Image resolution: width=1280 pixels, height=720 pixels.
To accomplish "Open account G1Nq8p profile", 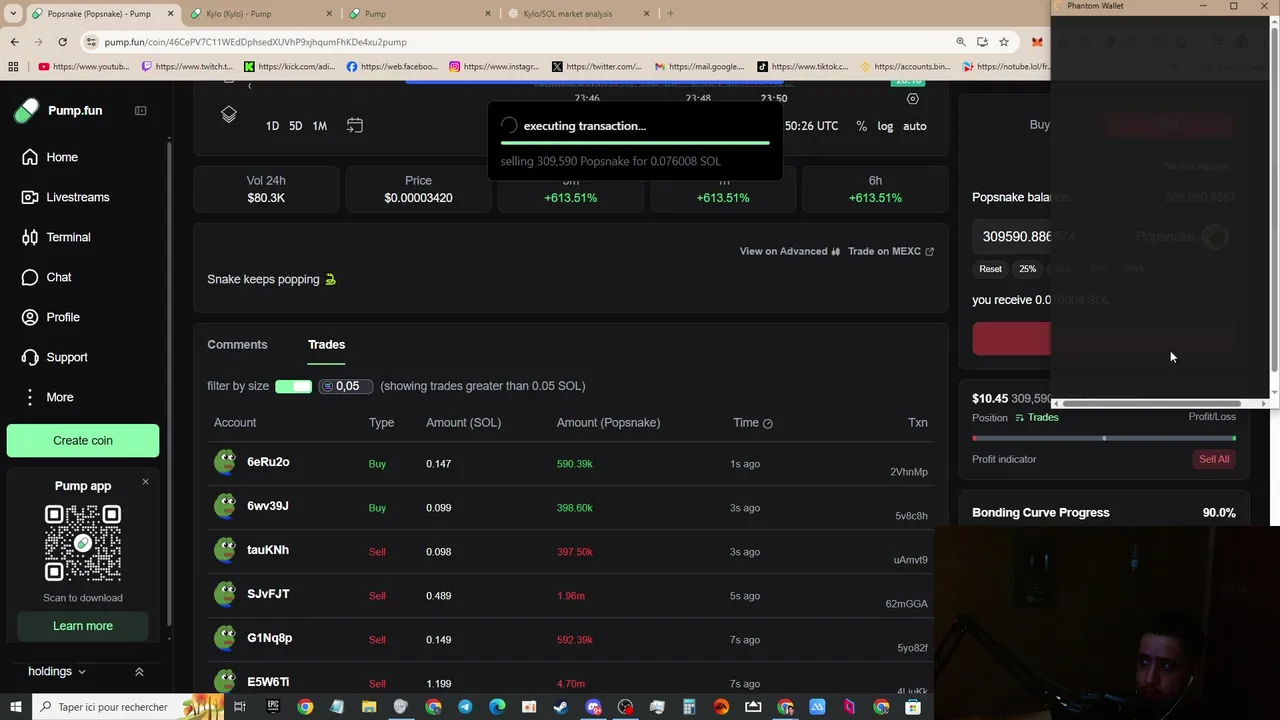I will coord(269,638).
